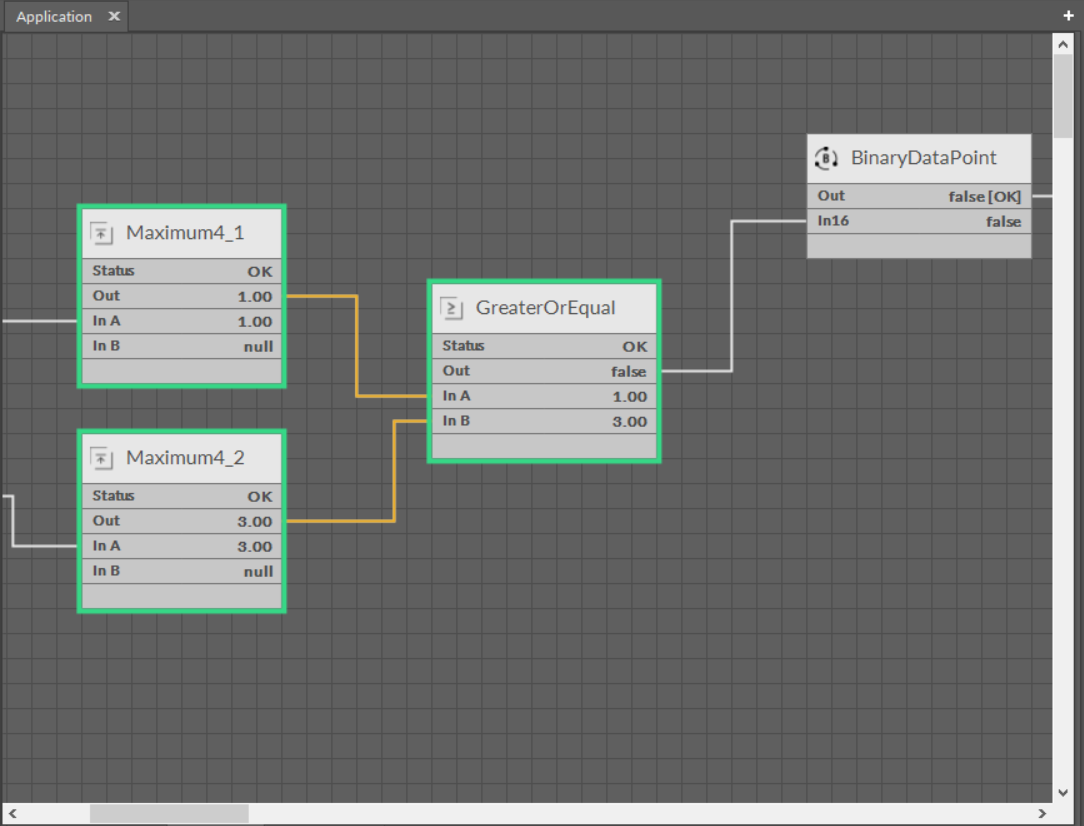Image resolution: width=1084 pixels, height=826 pixels.
Task: Click the Out value of BinaryDataPoint
Action: point(985,196)
